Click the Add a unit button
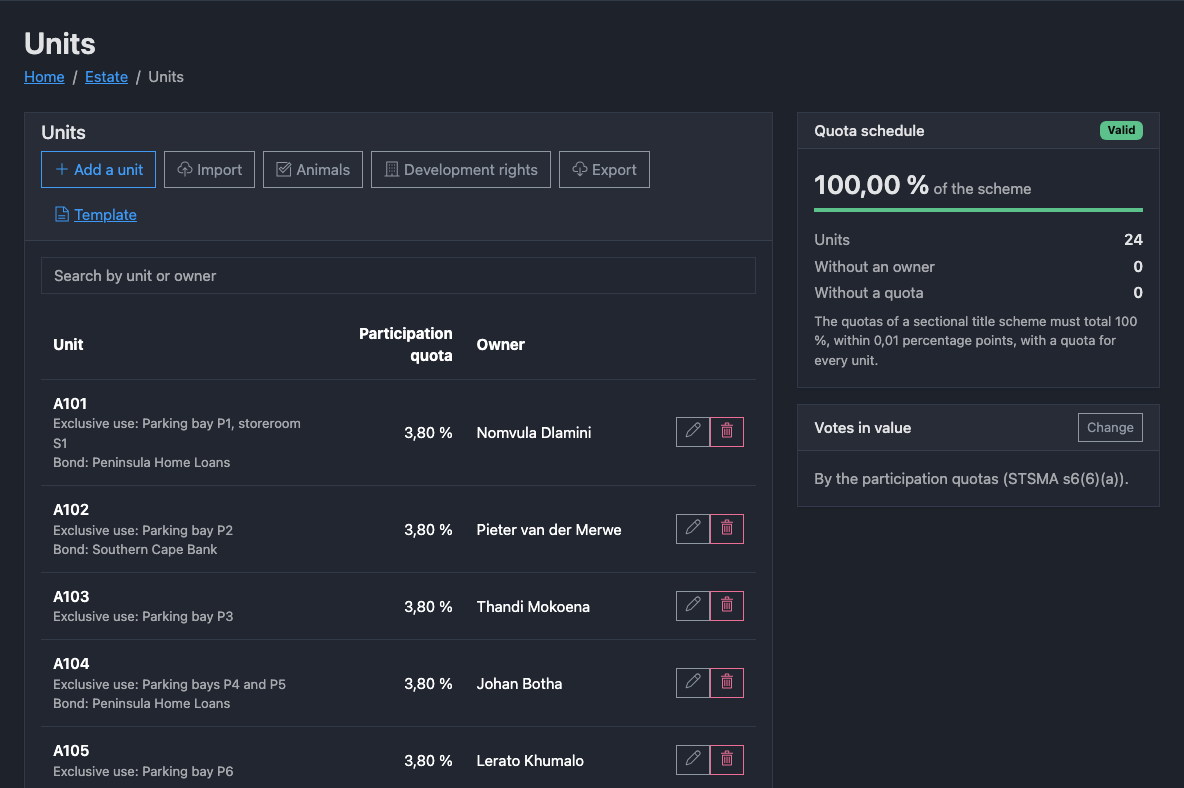The width and height of the screenshot is (1184, 788). (98, 170)
